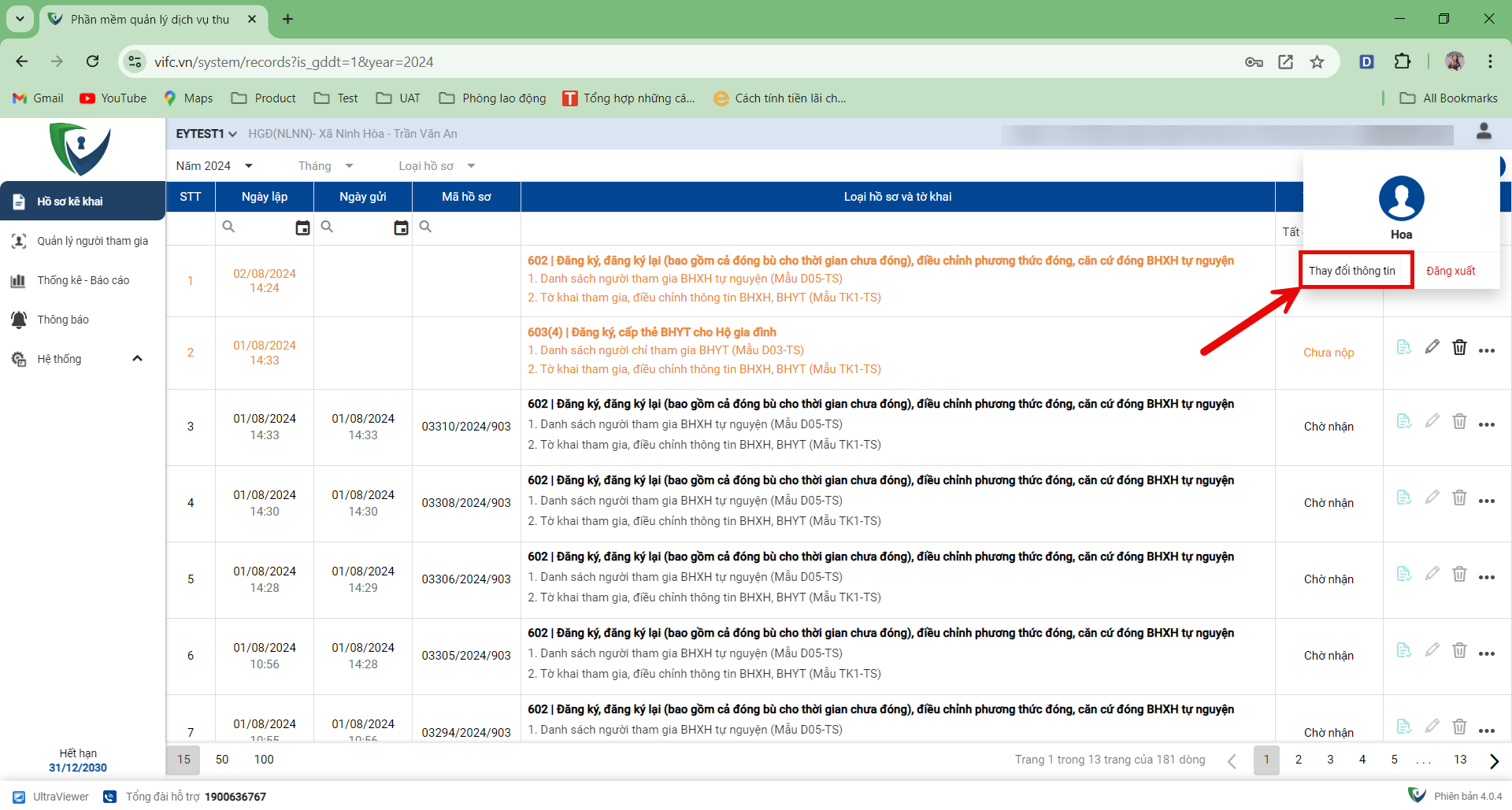
Task: Click the user account icon in header
Action: pyautogui.click(x=1484, y=131)
